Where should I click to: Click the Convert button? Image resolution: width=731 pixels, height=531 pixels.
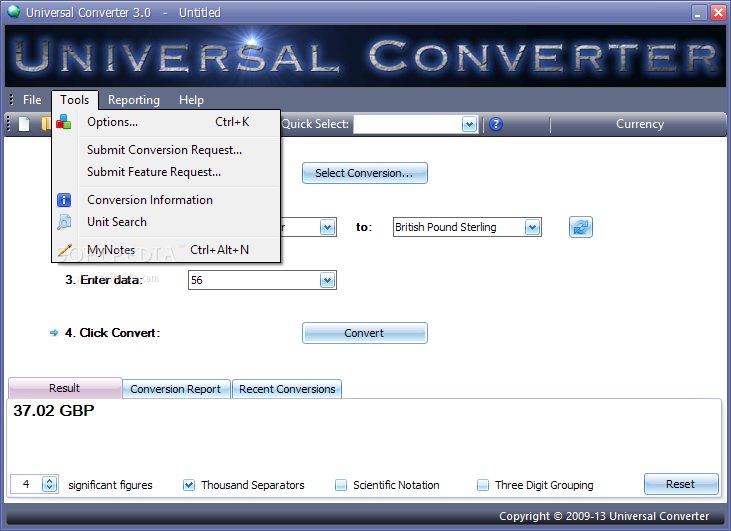(365, 333)
